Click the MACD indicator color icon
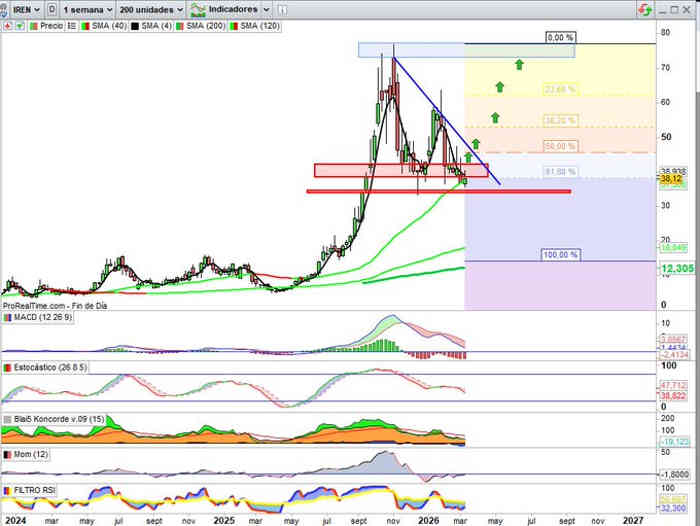 pyautogui.click(x=8, y=317)
